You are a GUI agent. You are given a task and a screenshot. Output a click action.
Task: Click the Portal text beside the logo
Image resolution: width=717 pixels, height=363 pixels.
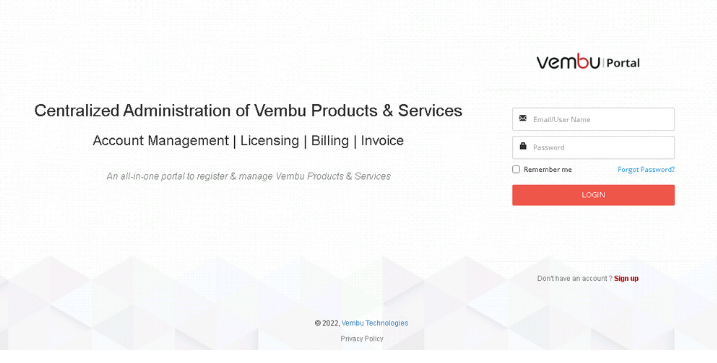[623, 63]
